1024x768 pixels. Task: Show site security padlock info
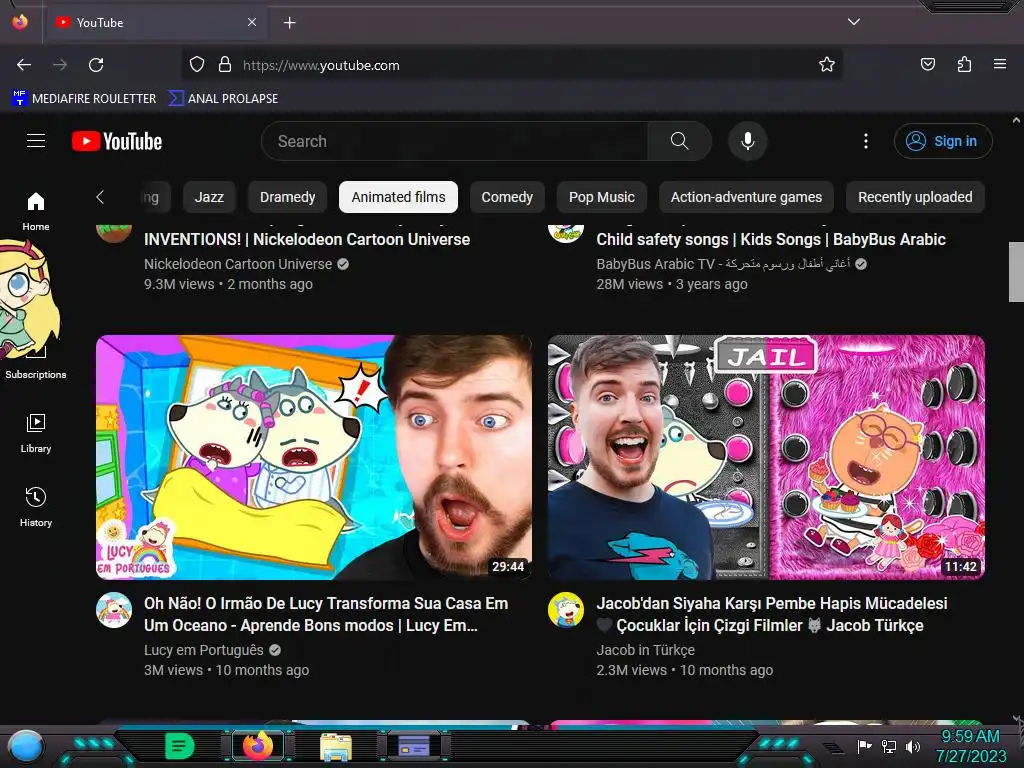pos(225,65)
